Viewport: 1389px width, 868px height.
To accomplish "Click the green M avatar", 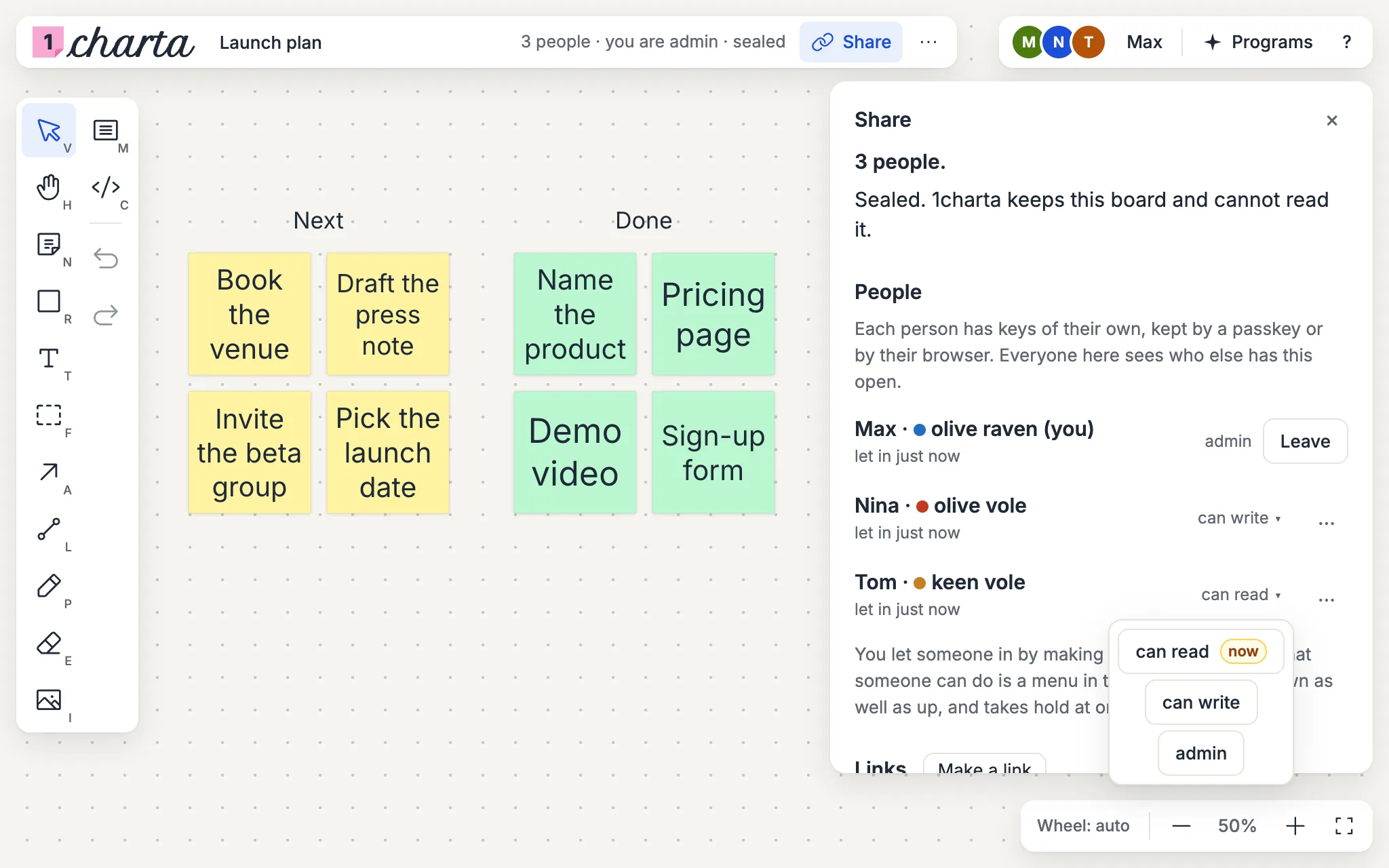I will [x=1029, y=42].
